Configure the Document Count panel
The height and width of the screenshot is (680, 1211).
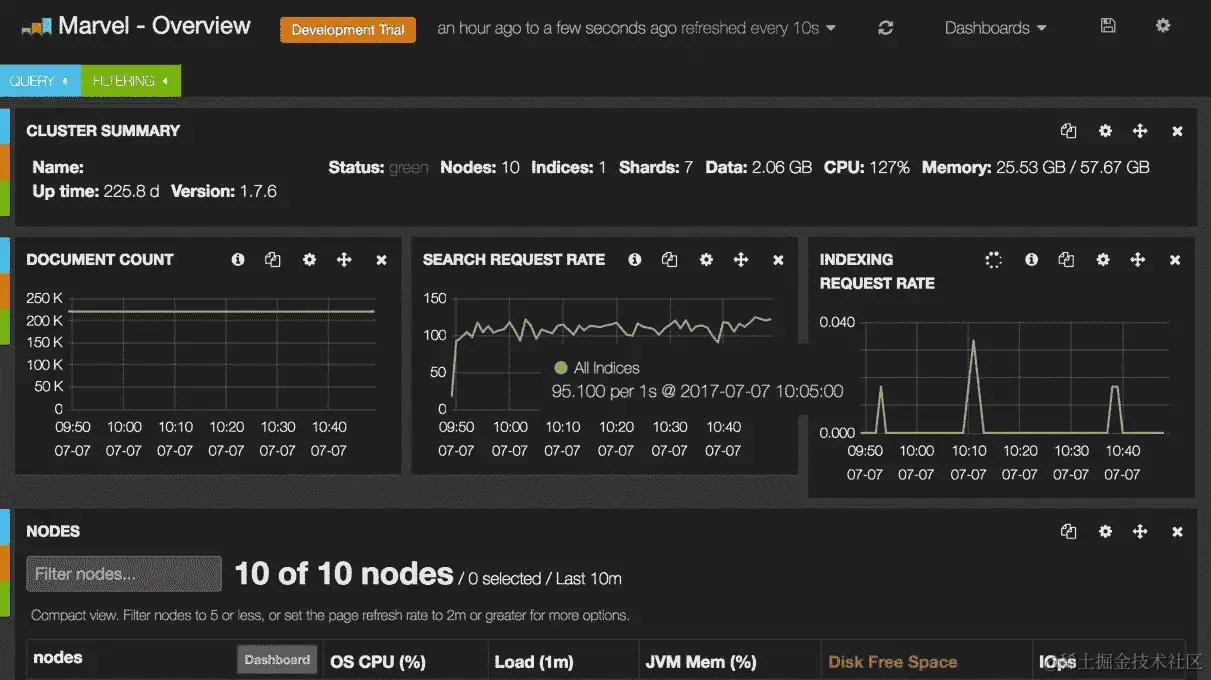[309, 259]
